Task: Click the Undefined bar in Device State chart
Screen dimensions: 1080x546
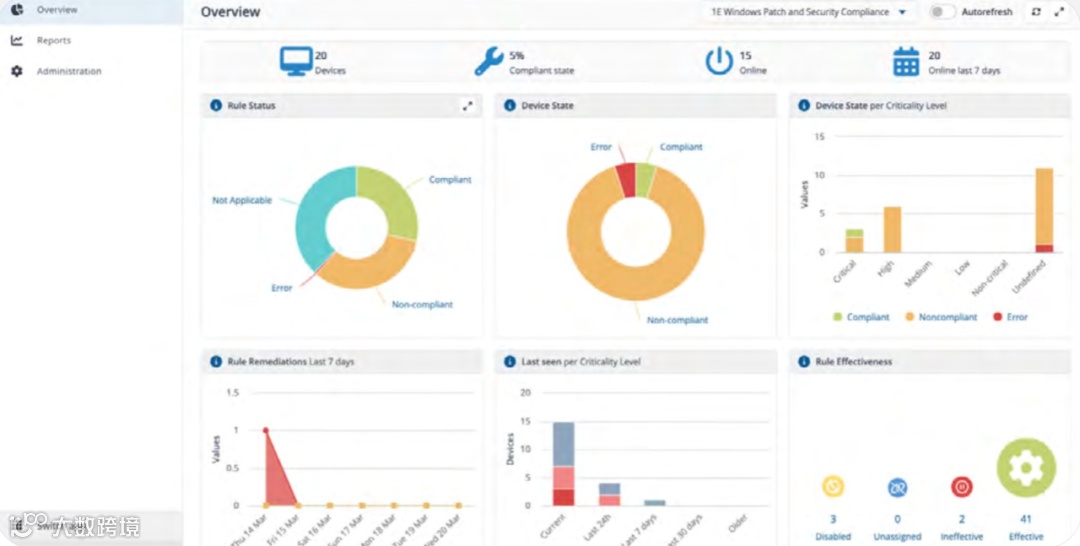Action: tap(1046, 211)
